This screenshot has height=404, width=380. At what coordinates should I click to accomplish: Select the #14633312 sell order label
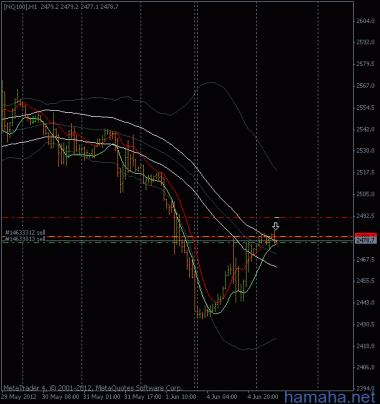25,233
